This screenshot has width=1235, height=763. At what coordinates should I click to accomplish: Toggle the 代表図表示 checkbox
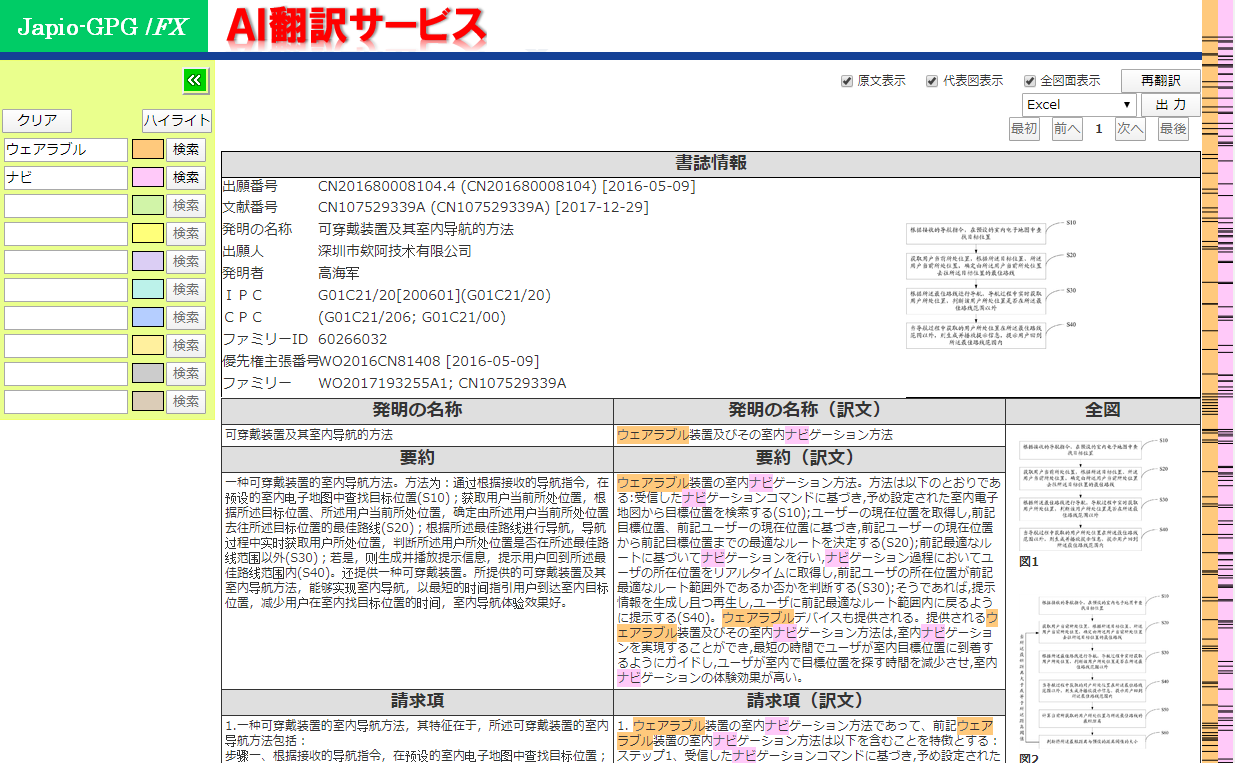point(932,81)
